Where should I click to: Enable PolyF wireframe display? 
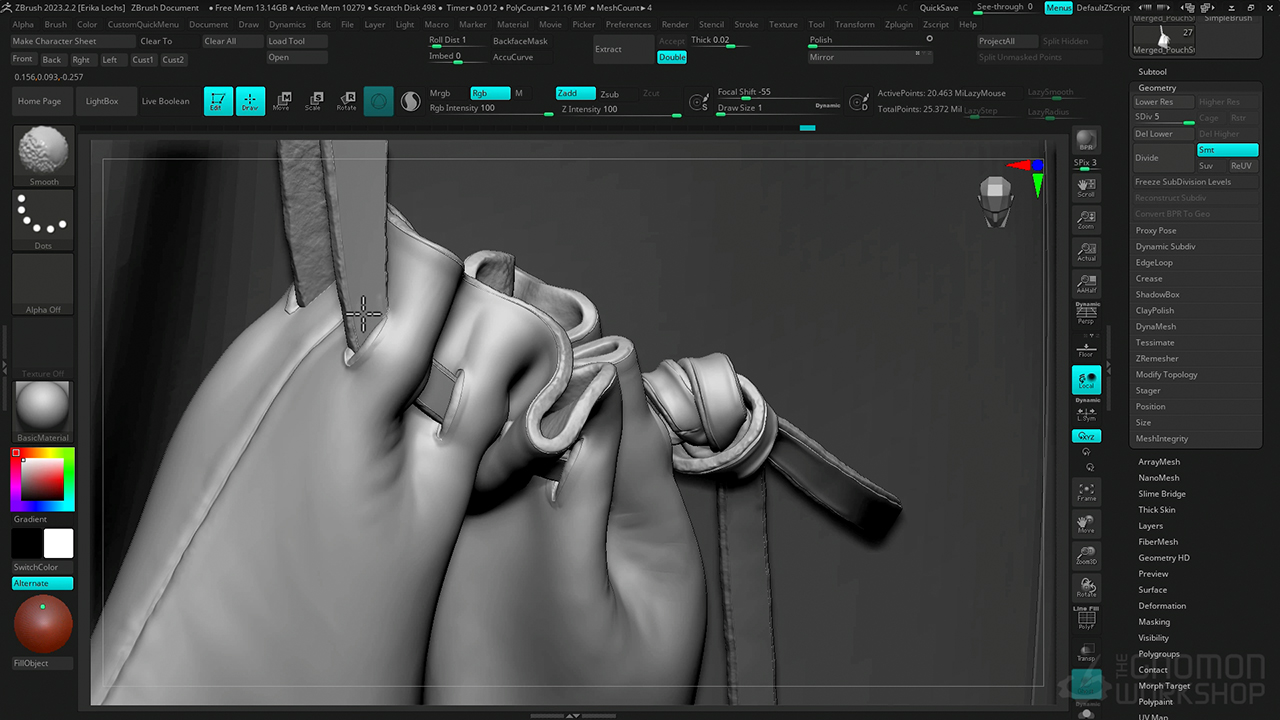tap(1086, 620)
